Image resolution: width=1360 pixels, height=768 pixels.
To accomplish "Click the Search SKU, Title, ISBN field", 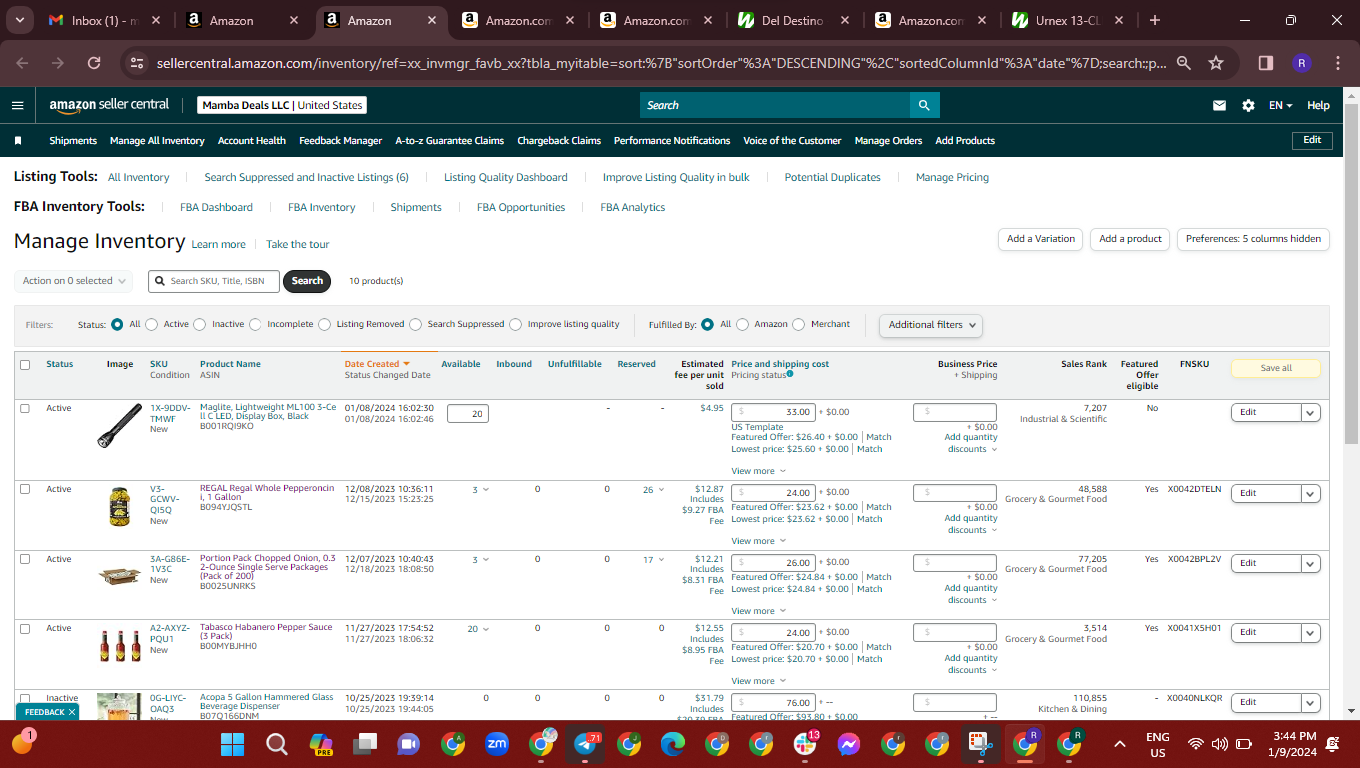I will coord(214,281).
